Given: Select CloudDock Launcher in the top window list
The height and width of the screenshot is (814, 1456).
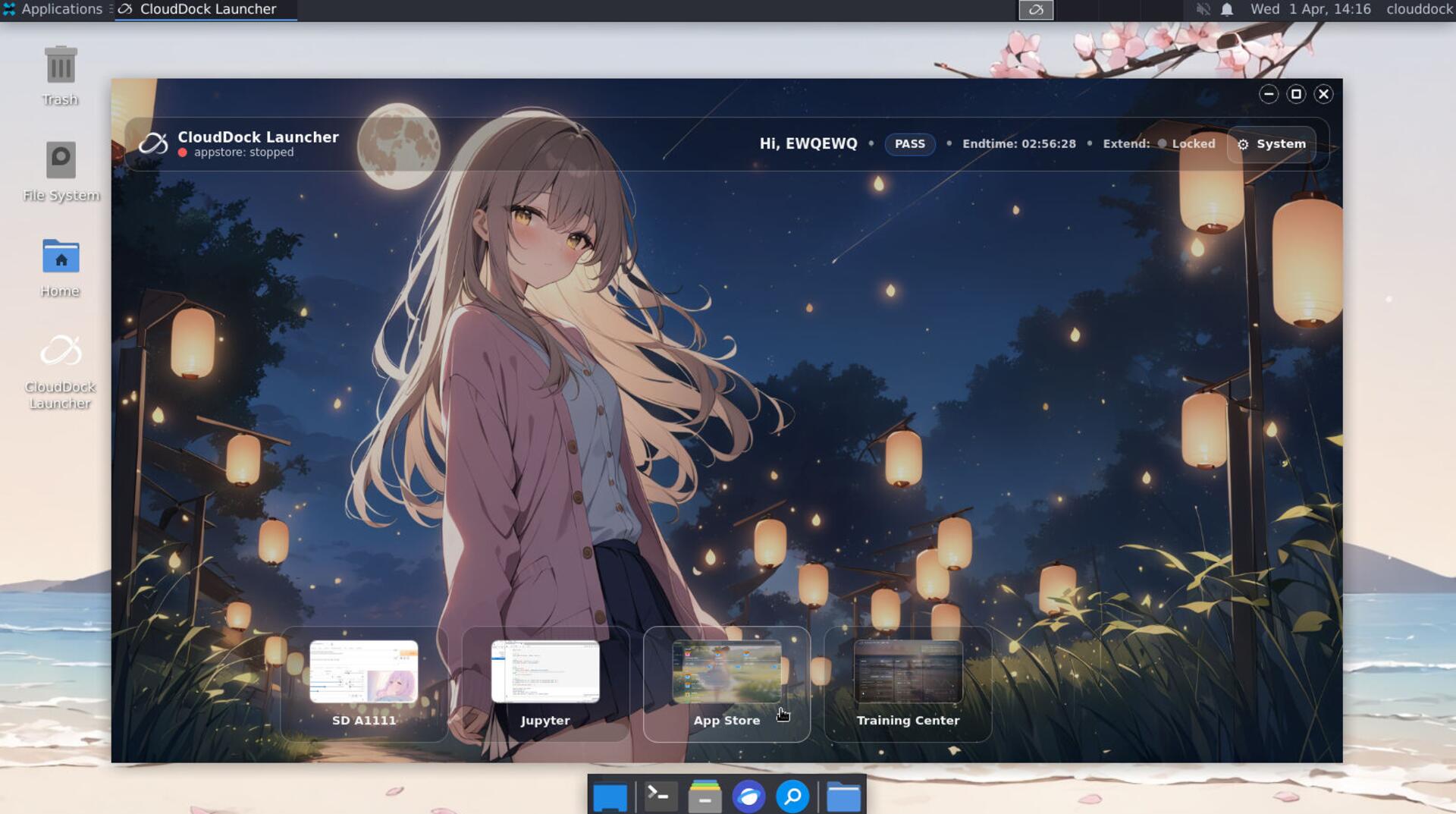Looking at the screenshot, I should (206, 9).
